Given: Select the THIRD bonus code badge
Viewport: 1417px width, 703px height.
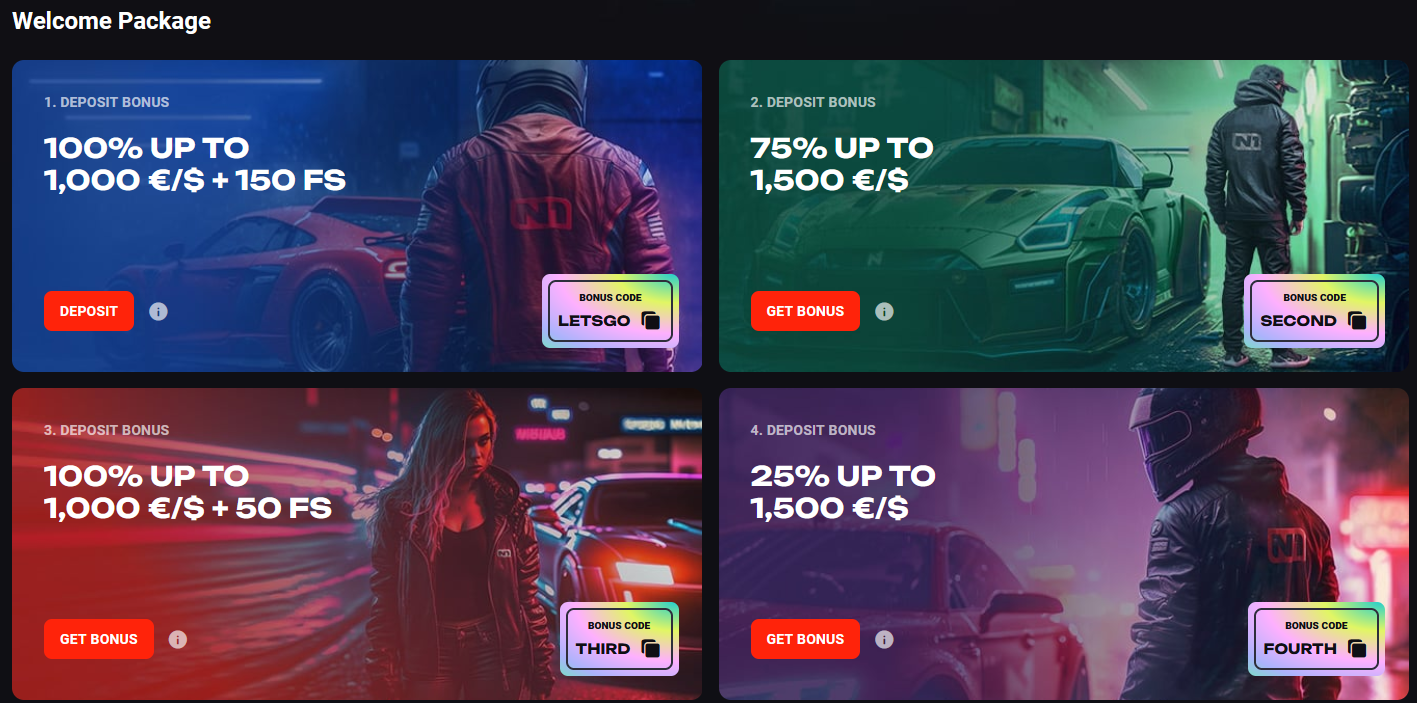Looking at the screenshot, I should click(x=619, y=639).
